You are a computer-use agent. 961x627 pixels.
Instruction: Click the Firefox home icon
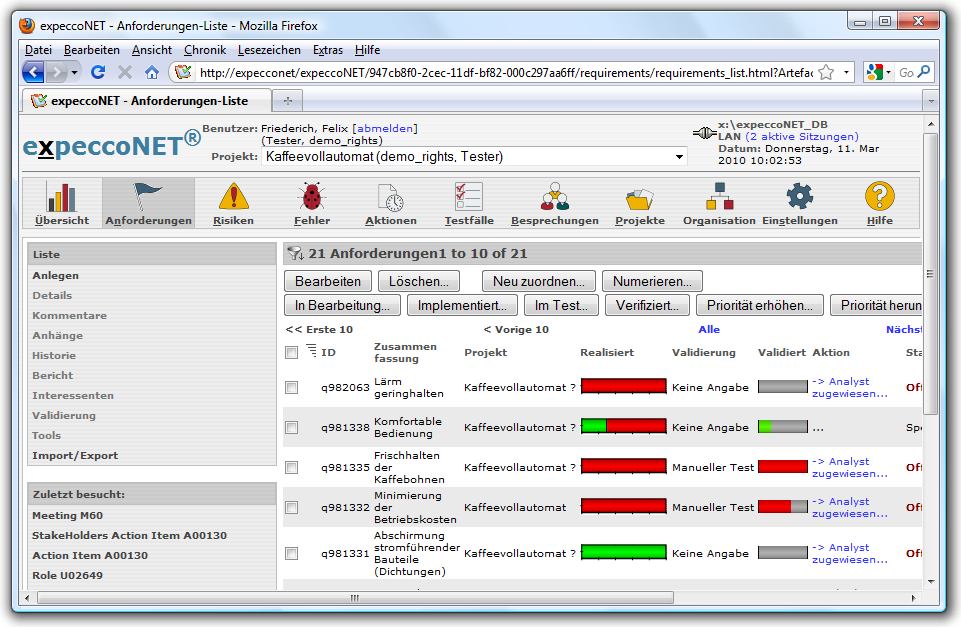click(x=152, y=72)
